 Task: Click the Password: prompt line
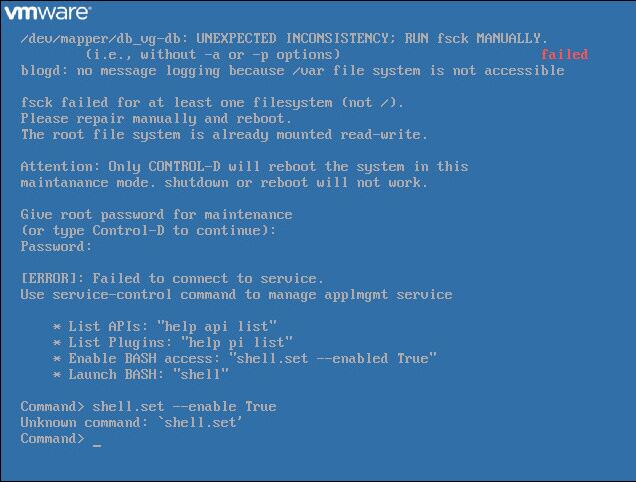(56, 246)
